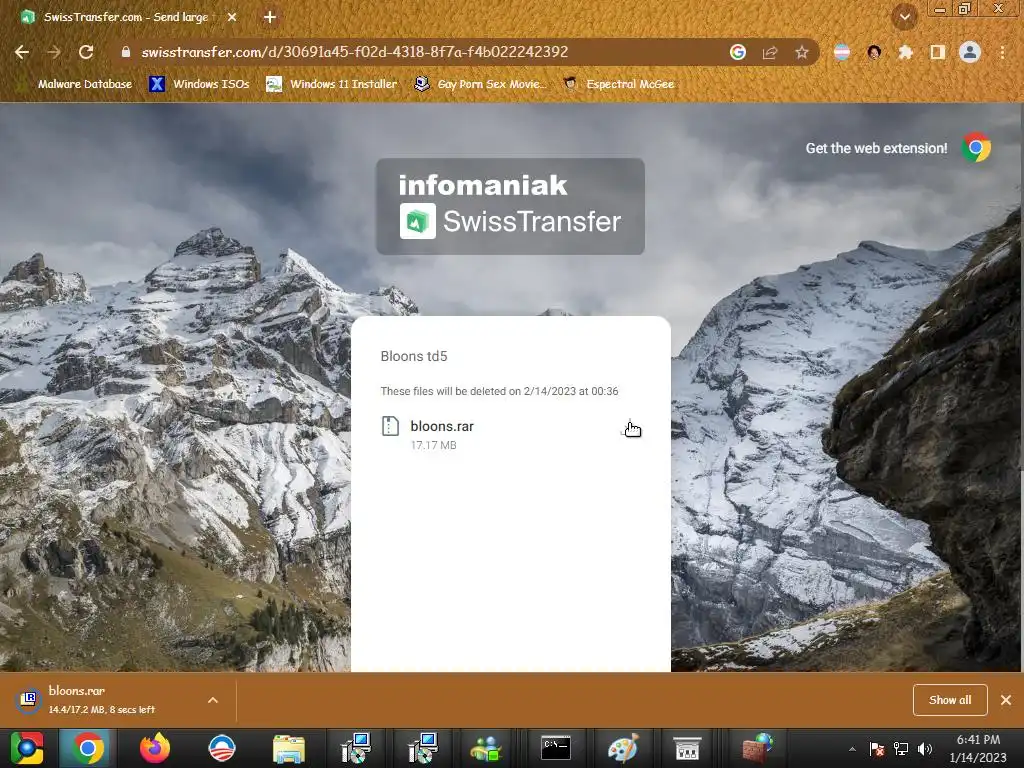Screen dimensions: 1024x768
Task: Open the Espectral McGee bookmark
Action: 619,84
